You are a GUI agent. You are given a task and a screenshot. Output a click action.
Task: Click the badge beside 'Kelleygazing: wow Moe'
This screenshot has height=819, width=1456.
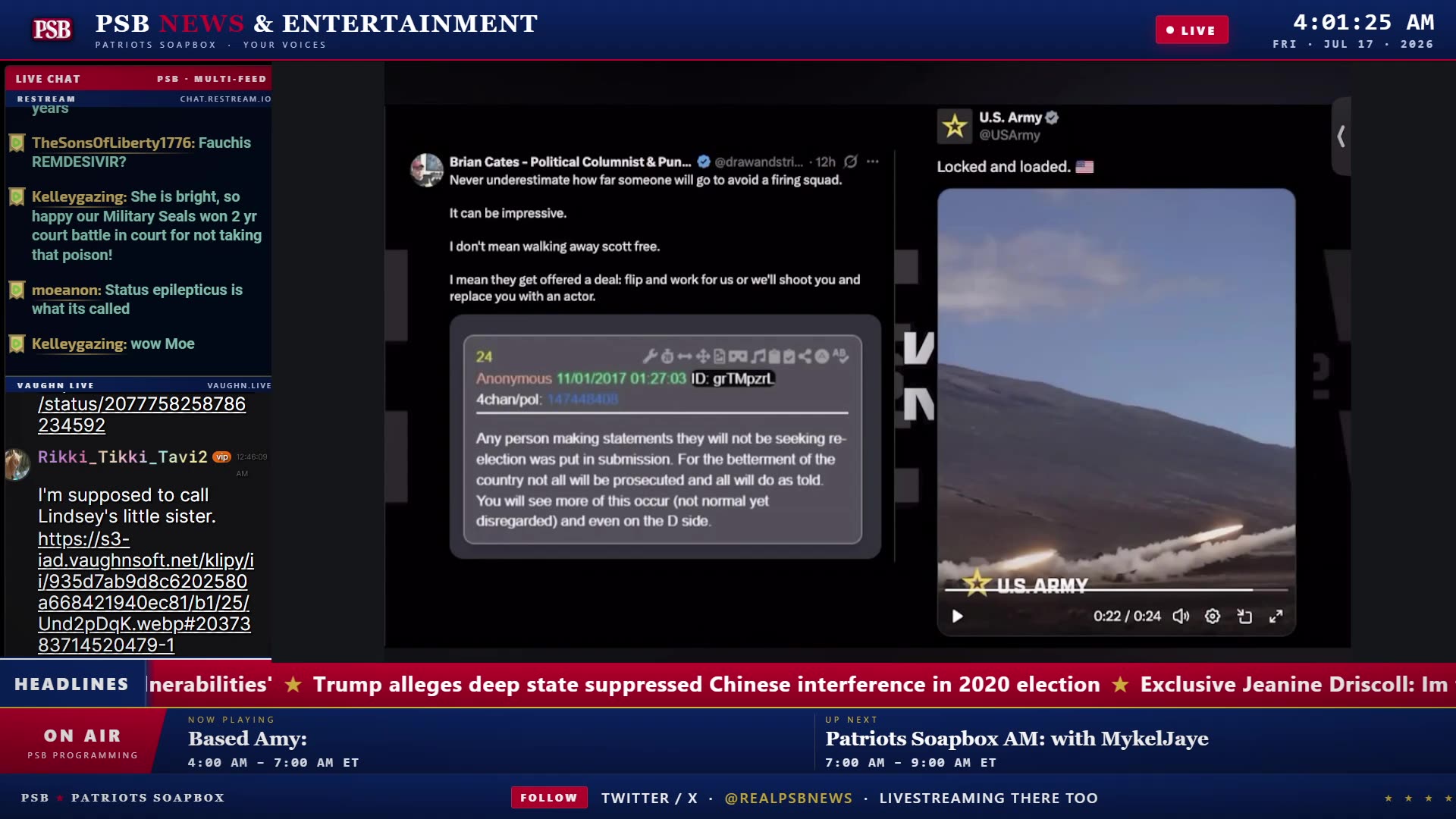17,344
